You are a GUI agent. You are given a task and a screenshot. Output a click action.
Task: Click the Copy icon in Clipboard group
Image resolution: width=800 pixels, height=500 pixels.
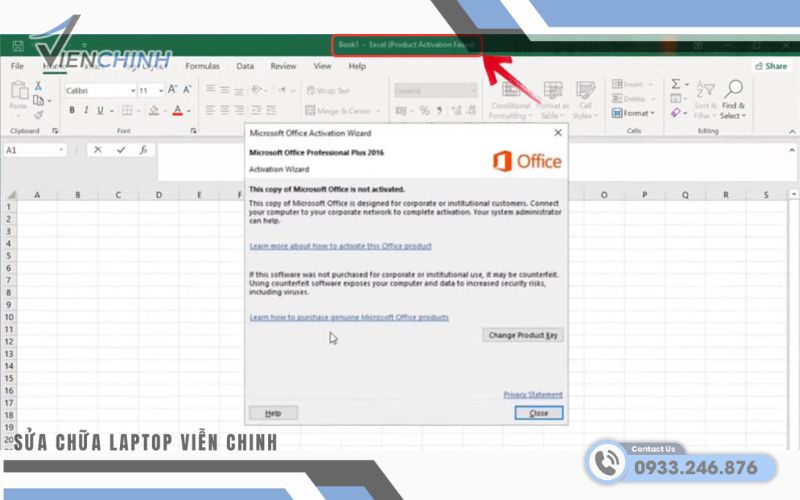38,101
